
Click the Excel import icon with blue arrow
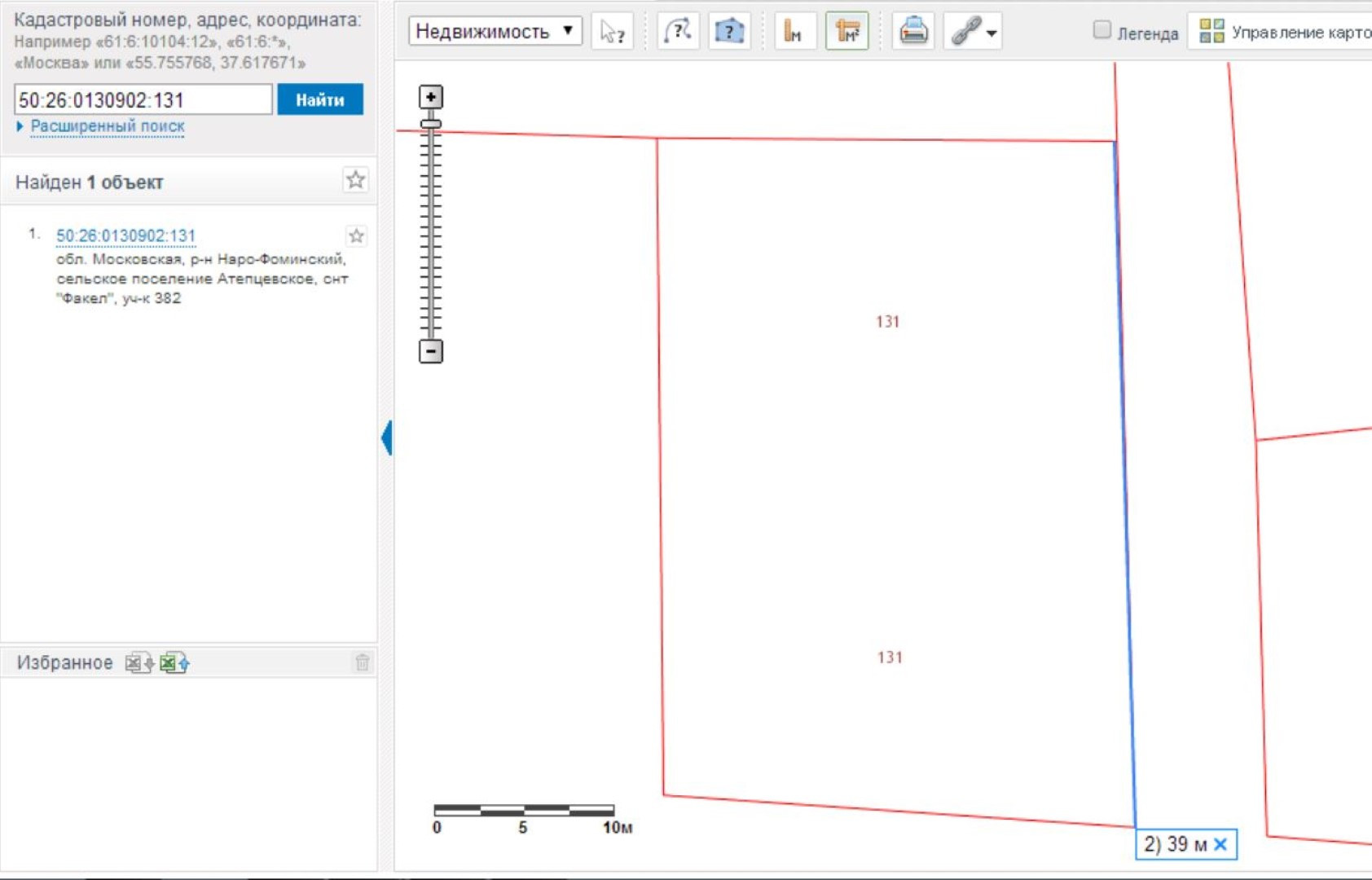[174, 663]
